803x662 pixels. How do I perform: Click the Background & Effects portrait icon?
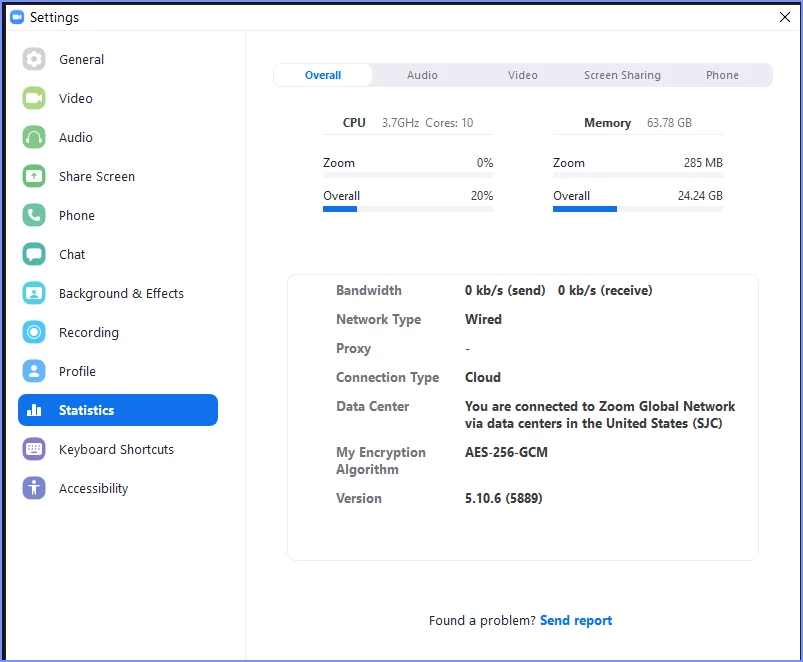coord(34,293)
